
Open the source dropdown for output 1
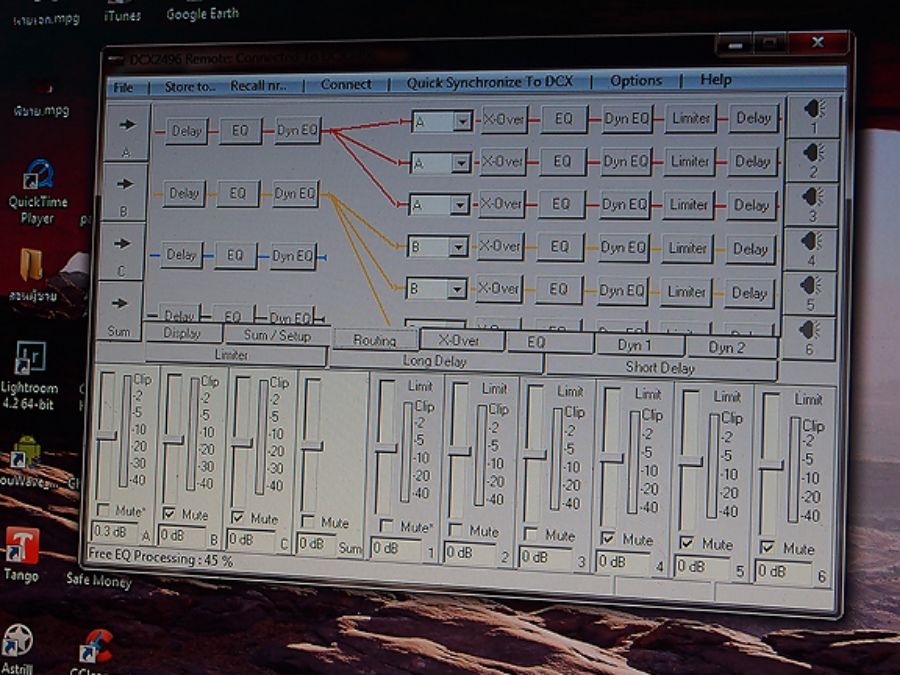(x=462, y=121)
